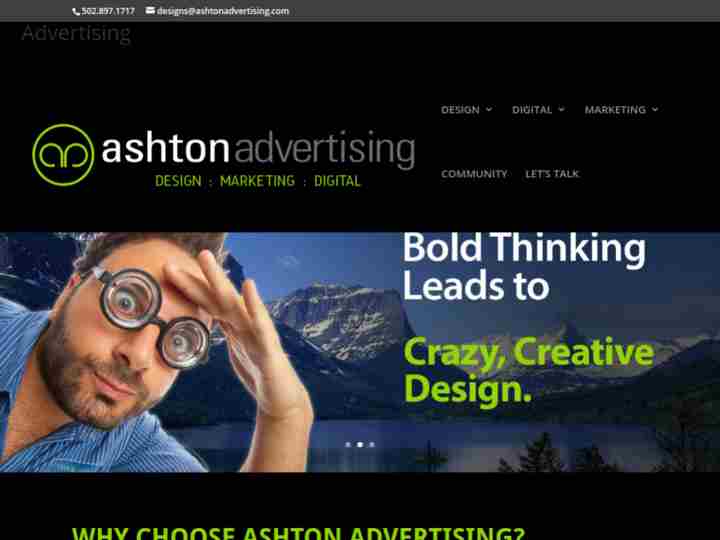Image resolution: width=720 pixels, height=540 pixels.
Task: Click the ashton advertising wordmark logo
Action: [x=258, y=148]
